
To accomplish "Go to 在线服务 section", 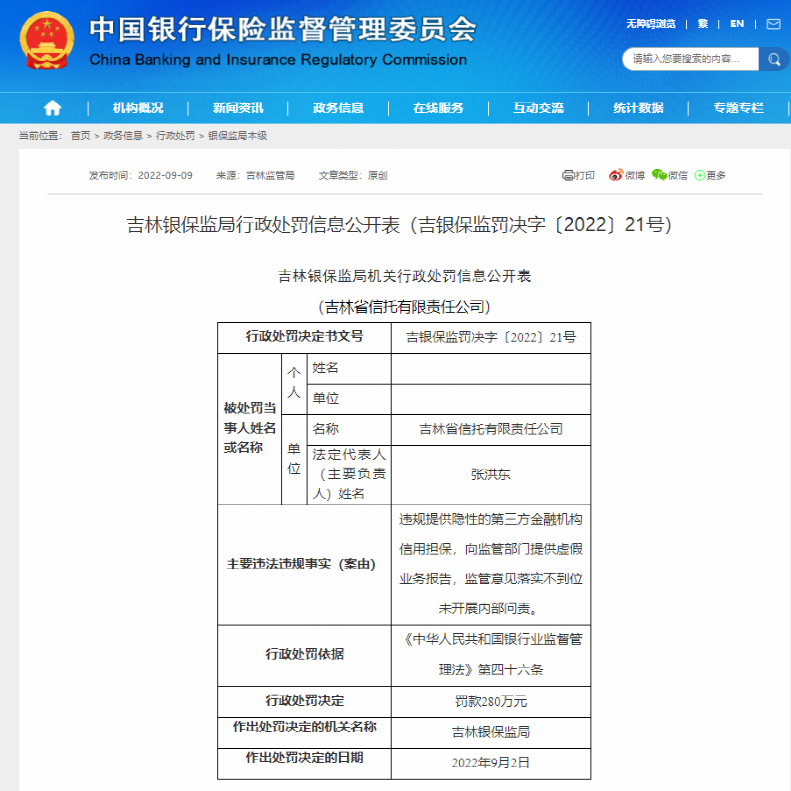I will (438, 108).
